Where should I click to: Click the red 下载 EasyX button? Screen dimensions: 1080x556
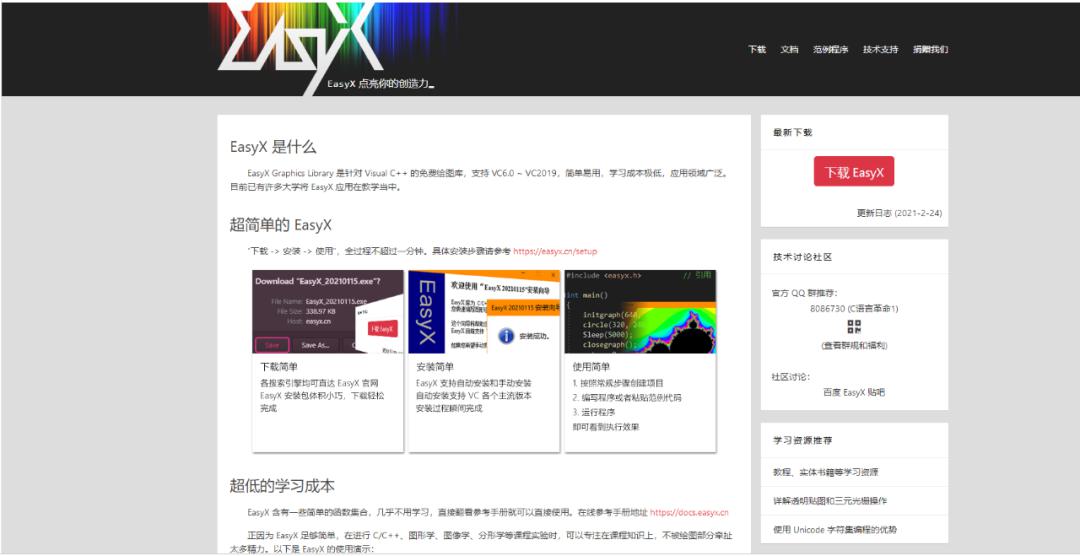[x=854, y=172]
